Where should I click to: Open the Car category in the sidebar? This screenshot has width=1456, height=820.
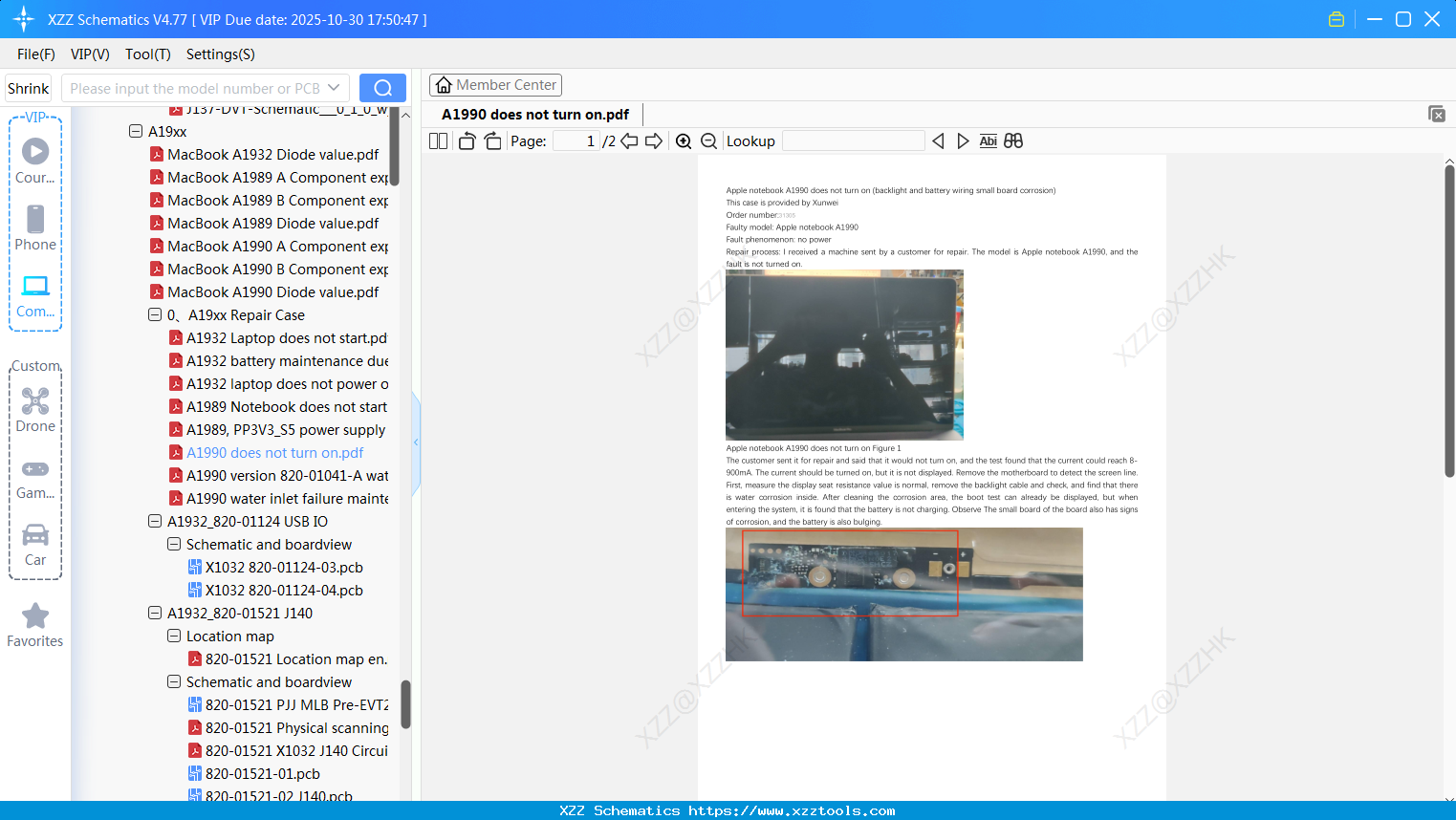click(x=35, y=545)
